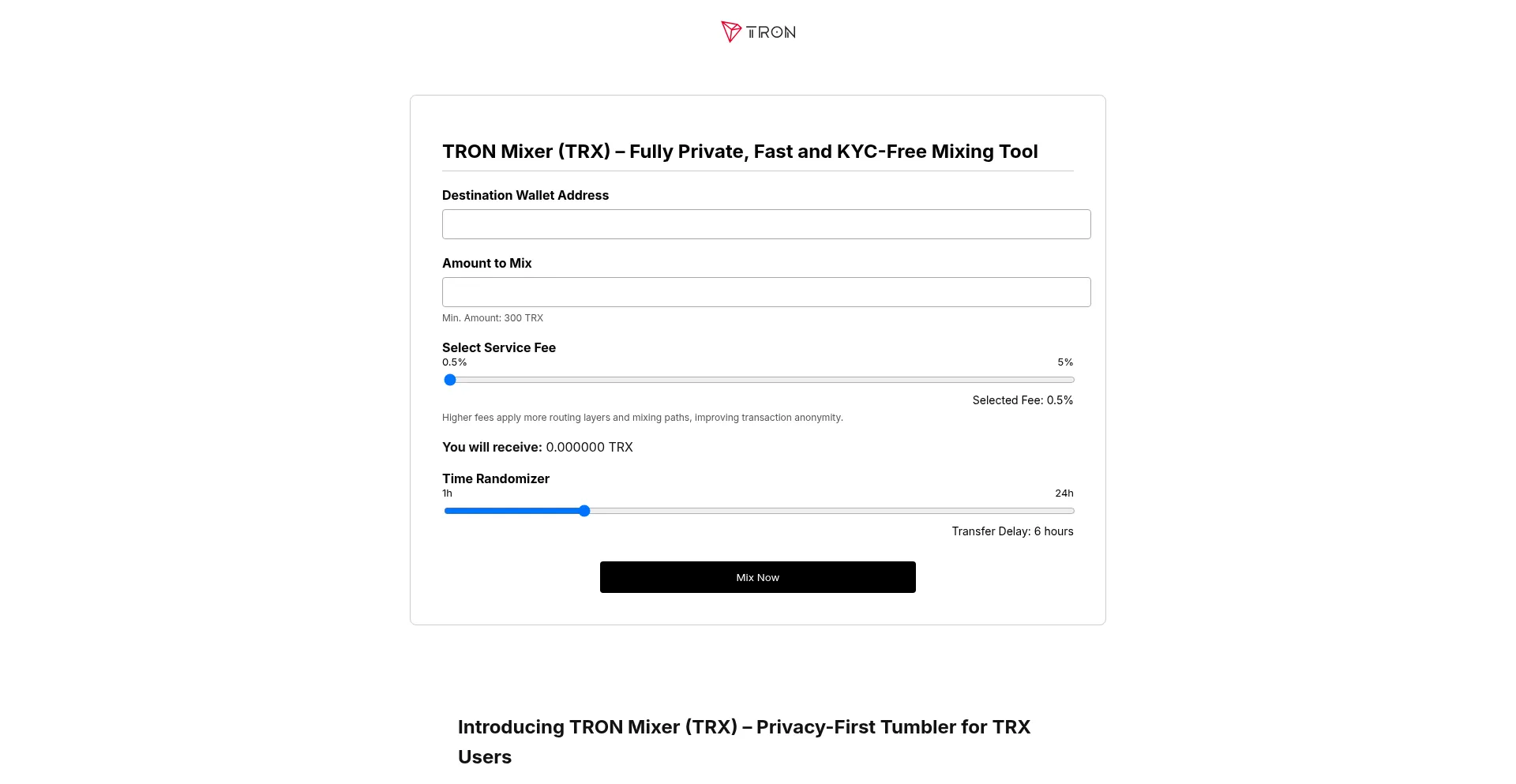The width and height of the screenshot is (1516, 784).
Task: Click the Selected Fee 0.5% readout
Action: click(1023, 400)
